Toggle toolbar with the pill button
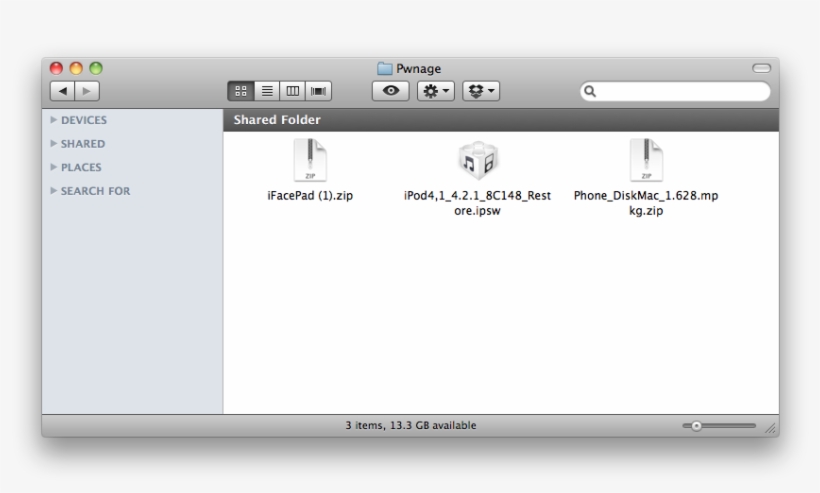 tap(761, 68)
